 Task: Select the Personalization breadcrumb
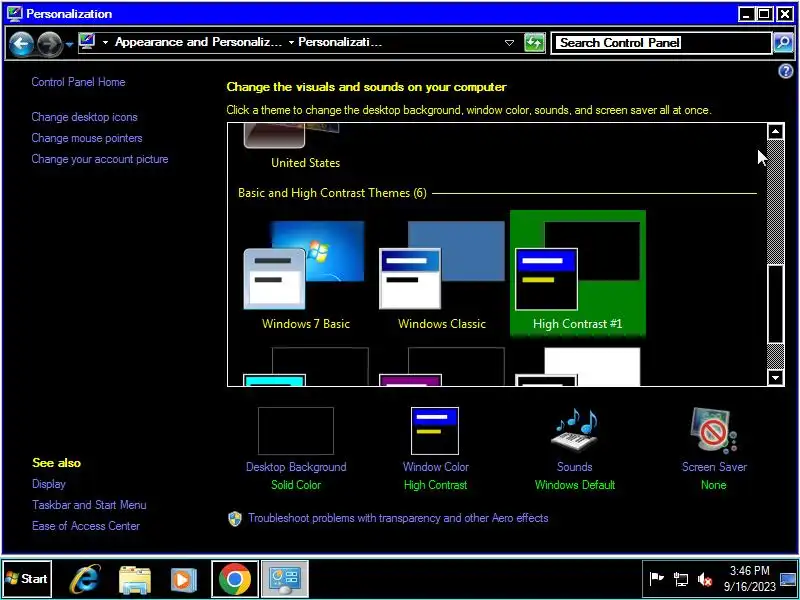click(340, 42)
